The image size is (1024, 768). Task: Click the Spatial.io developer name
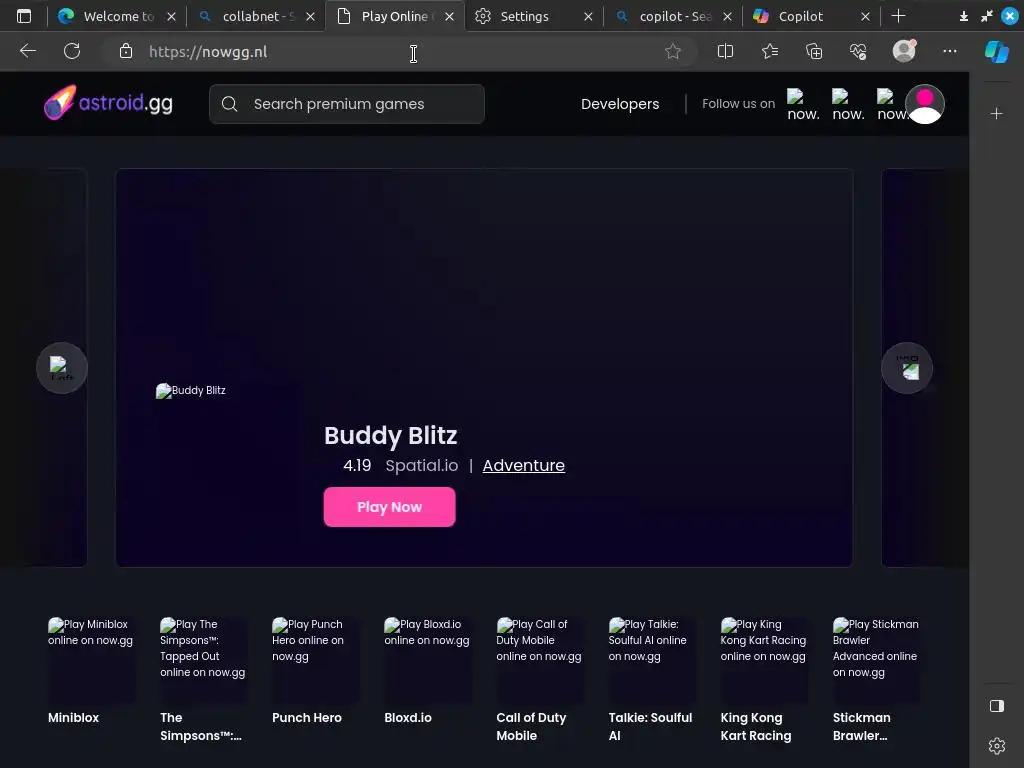coord(422,465)
